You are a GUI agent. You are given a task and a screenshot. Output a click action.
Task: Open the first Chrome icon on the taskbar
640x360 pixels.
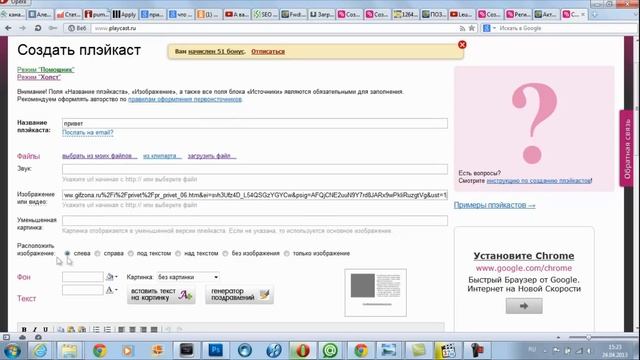coord(99,351)
